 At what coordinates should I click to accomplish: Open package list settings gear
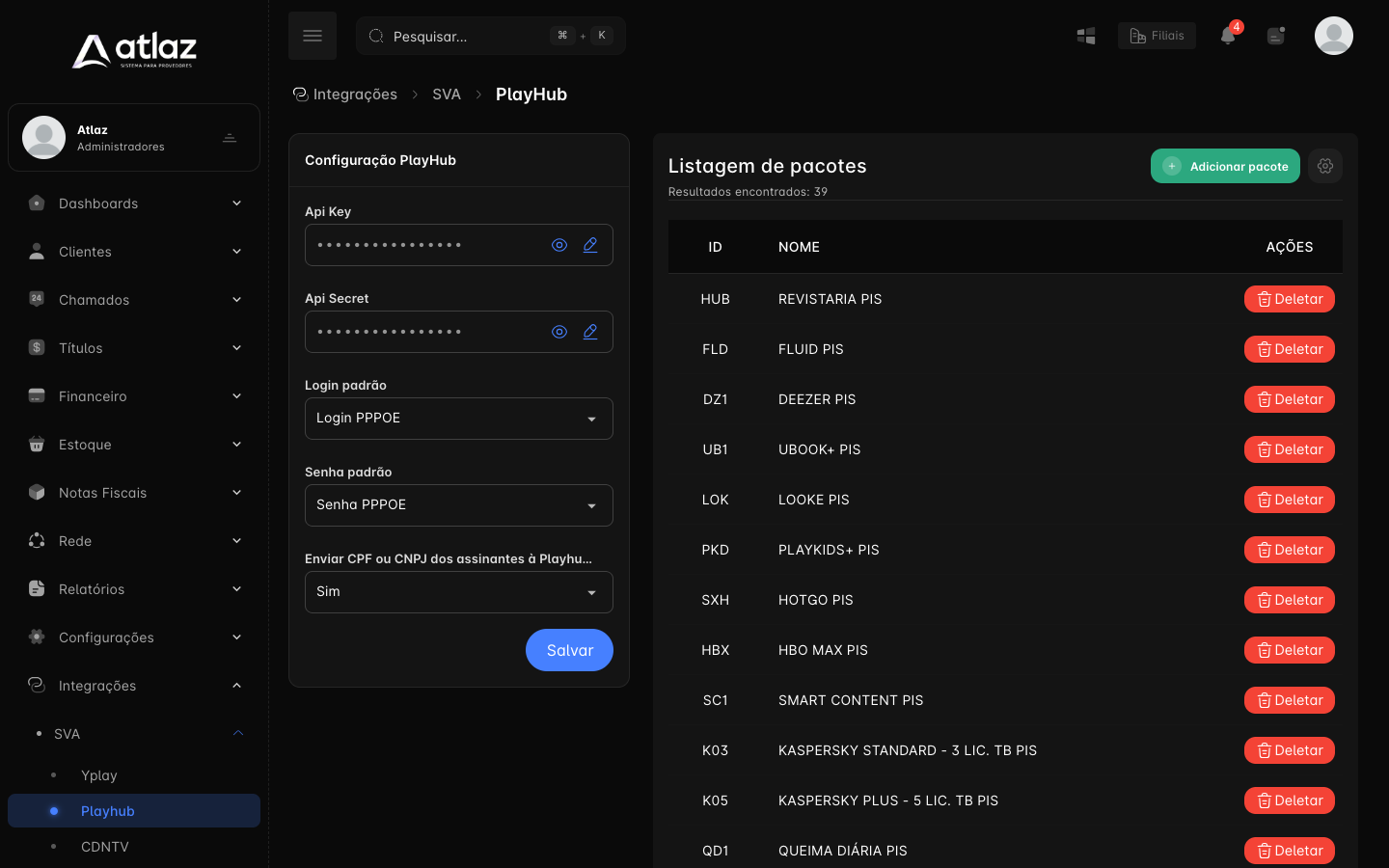(x=1325, y=166)
